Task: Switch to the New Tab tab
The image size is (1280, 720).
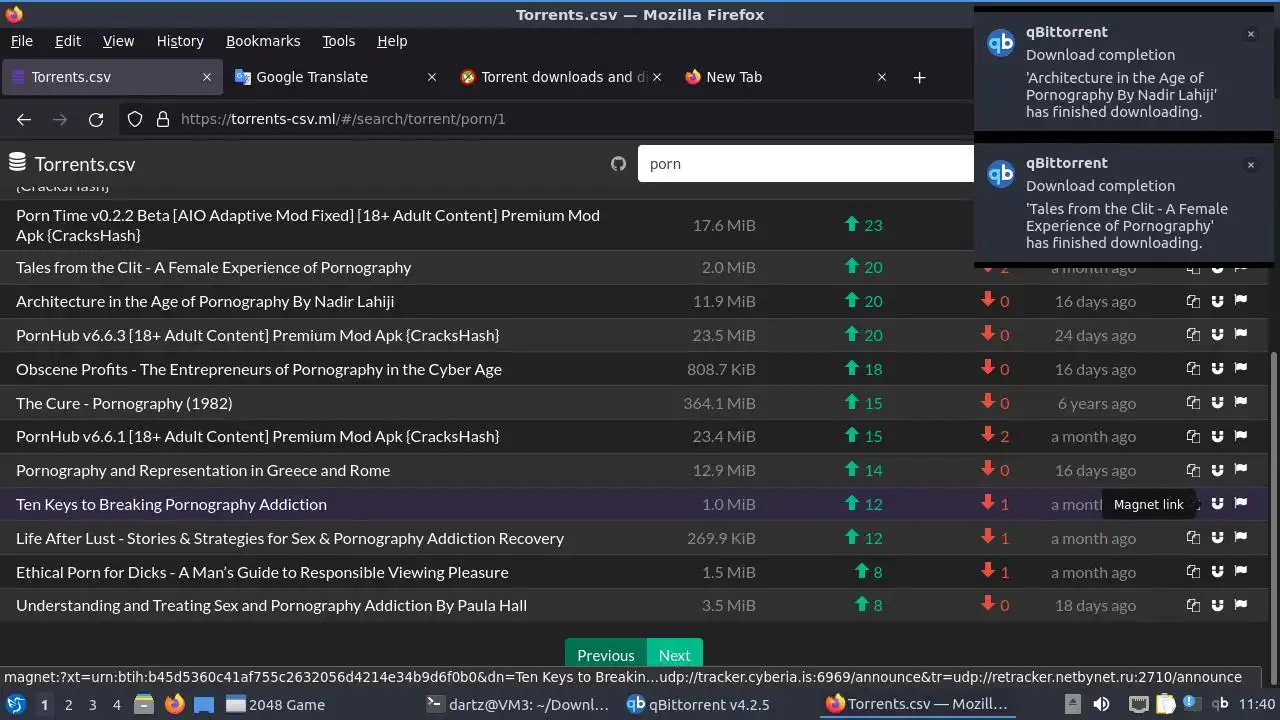Action: (785, 77)
